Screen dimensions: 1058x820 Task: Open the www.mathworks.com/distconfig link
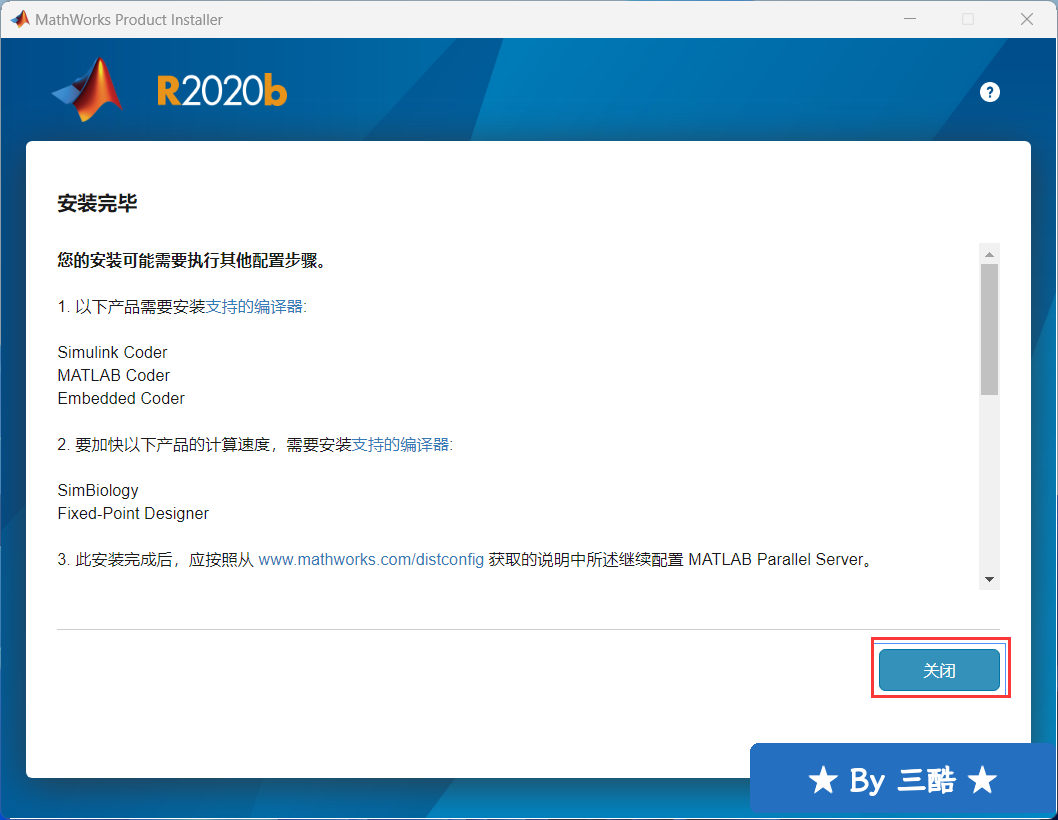[371, 559]
